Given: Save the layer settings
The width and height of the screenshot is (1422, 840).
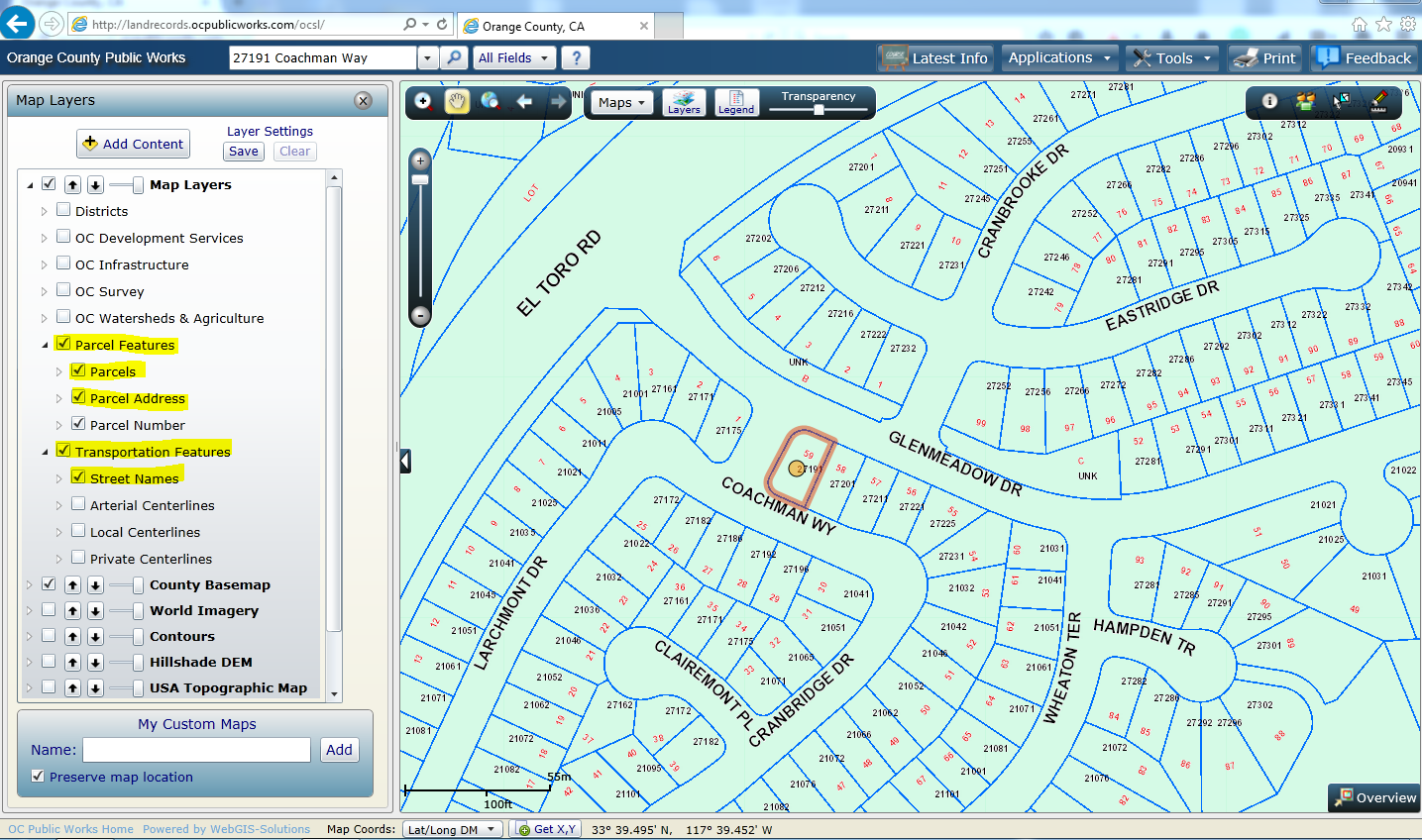Looking at the screenshot, I should pyautogui.click(x=244, y=152).
